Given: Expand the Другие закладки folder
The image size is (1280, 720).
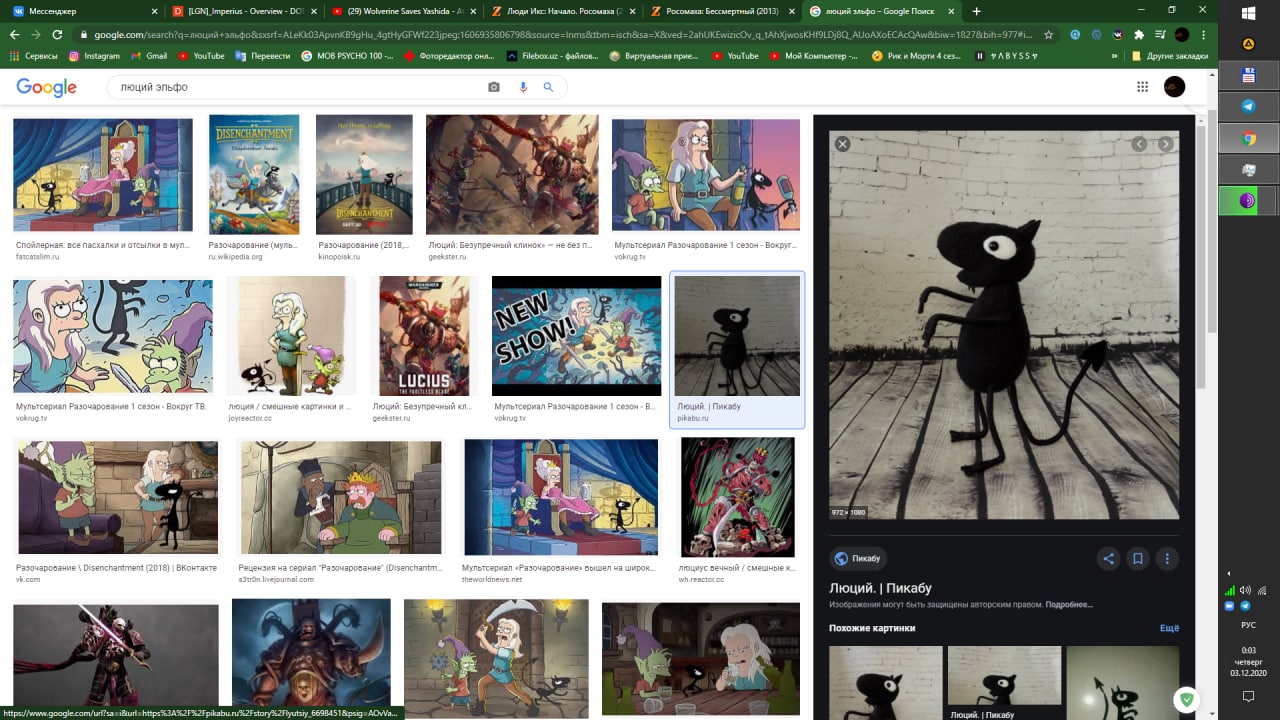Looking at the screenshot, I should [x=1169, y=56].
